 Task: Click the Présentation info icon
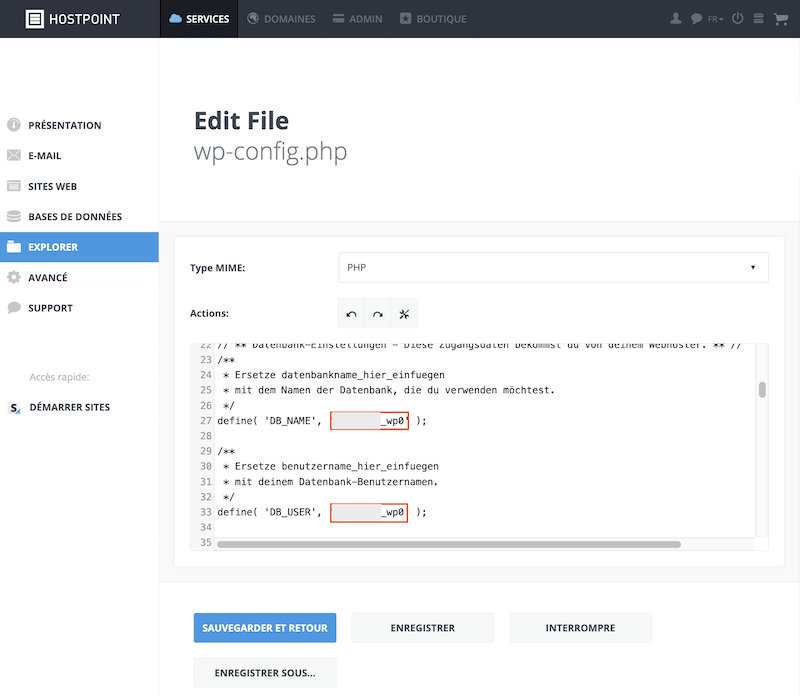pos(14,125)
